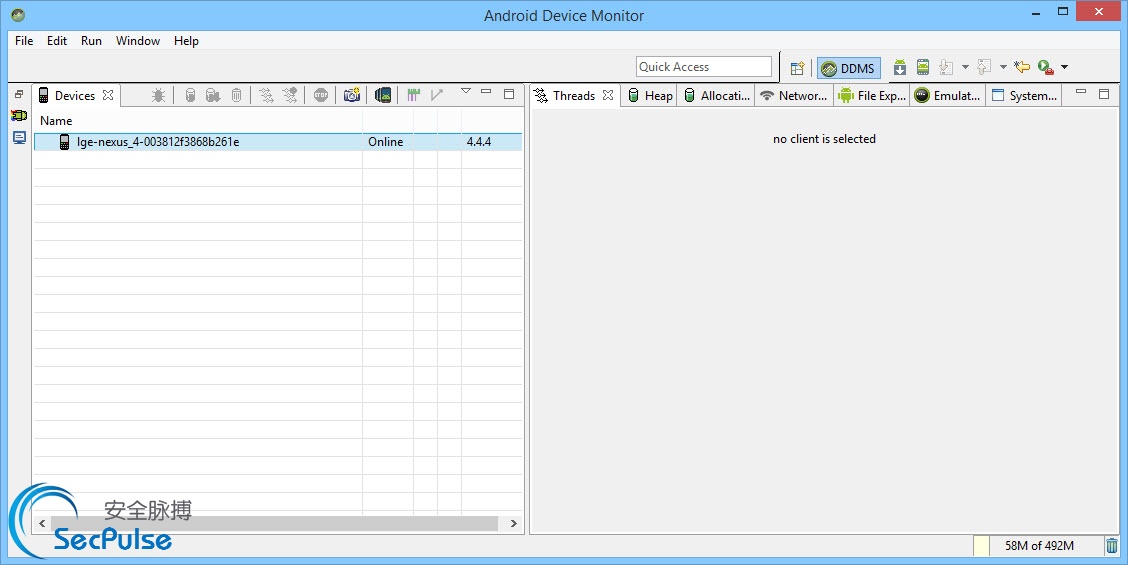Click the Open Perspective icon
This screenshot has height=565, width=1128.
(x=797, y=68)
